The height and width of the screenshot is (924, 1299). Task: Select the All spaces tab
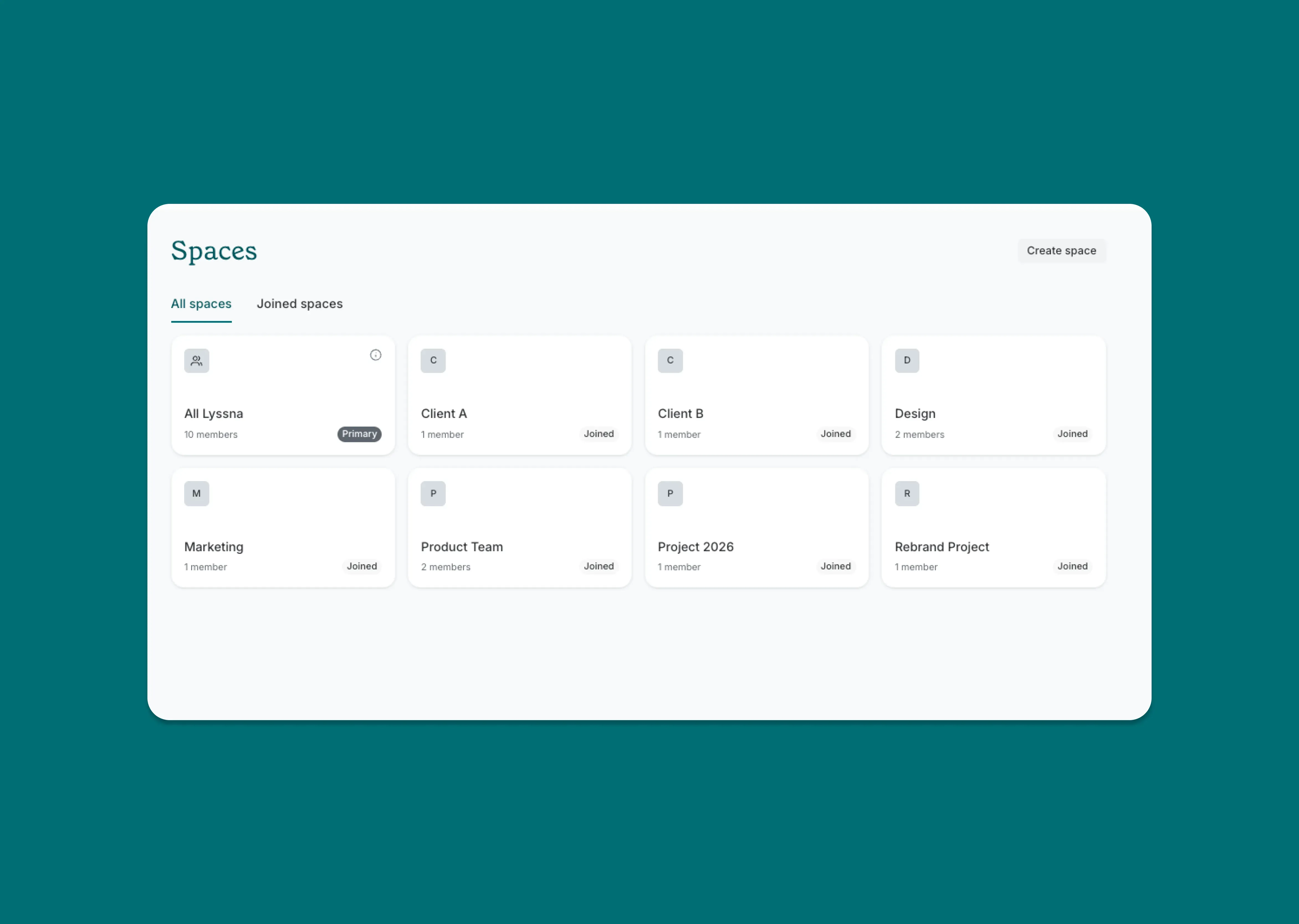[201, 304]
